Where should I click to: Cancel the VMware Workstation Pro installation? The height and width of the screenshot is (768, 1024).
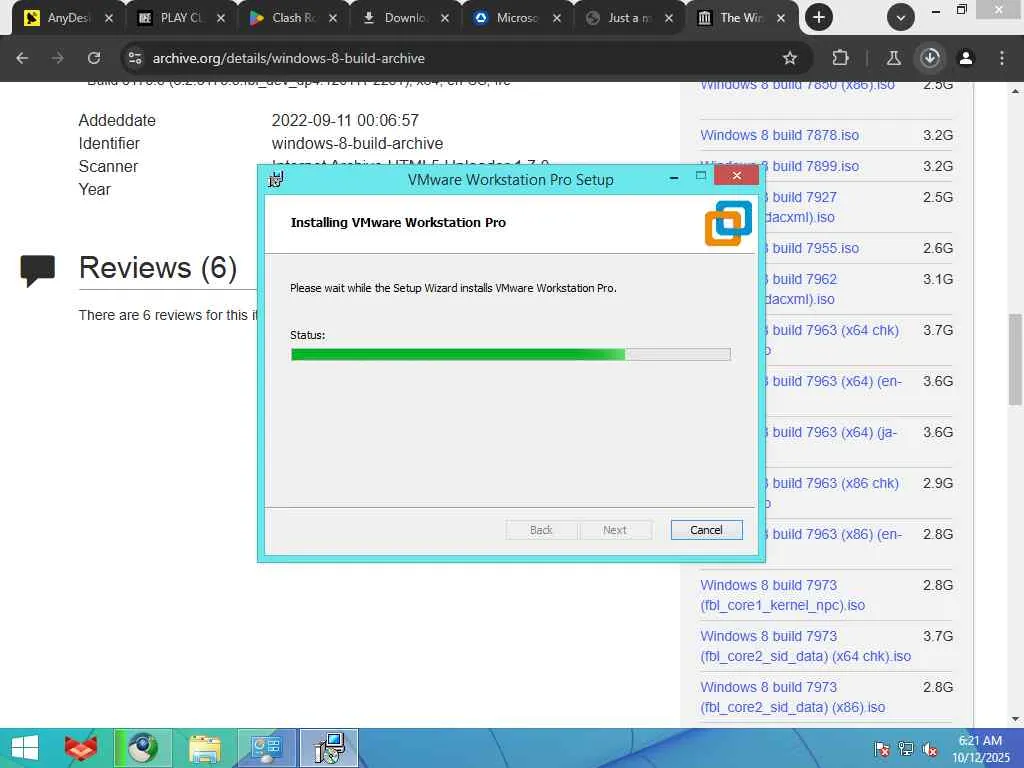(707, 530)
